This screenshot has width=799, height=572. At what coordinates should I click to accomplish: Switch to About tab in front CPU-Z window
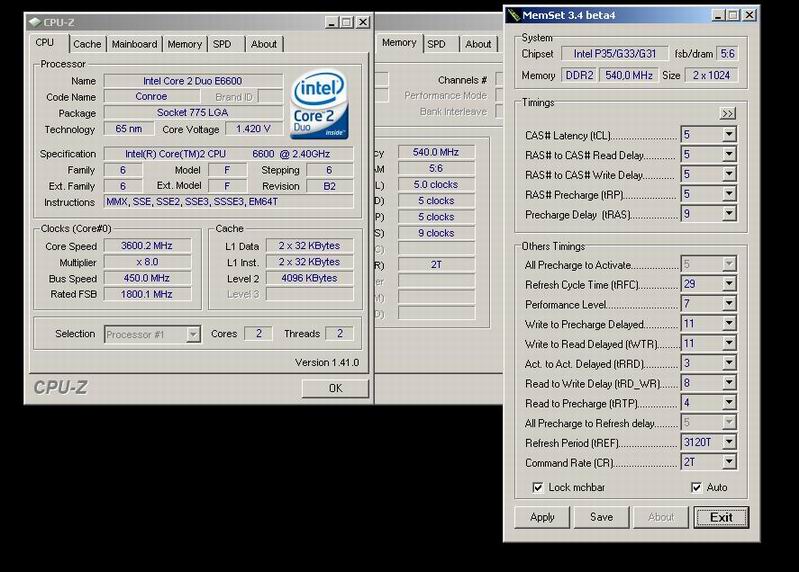263,44
